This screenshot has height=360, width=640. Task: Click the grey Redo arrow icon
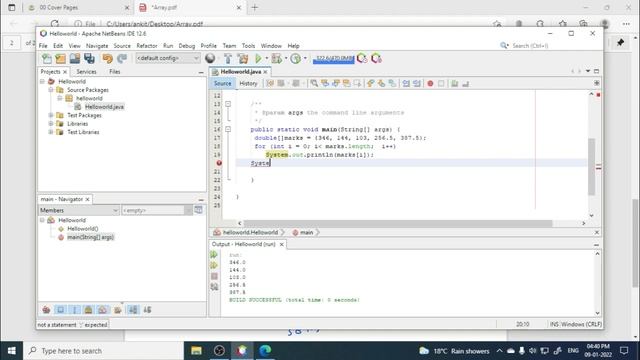pos(122,59)
